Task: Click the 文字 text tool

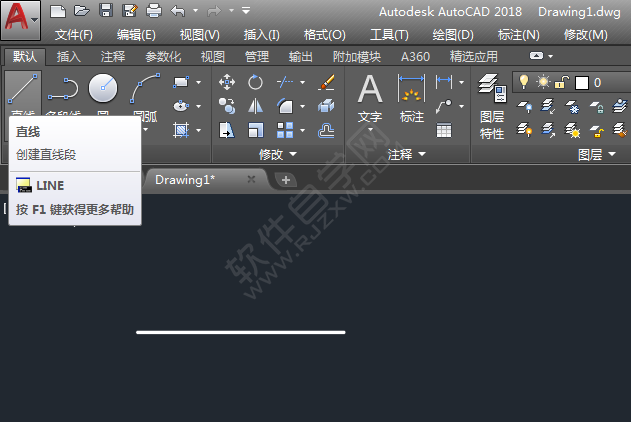Action: tap(370, 100)
